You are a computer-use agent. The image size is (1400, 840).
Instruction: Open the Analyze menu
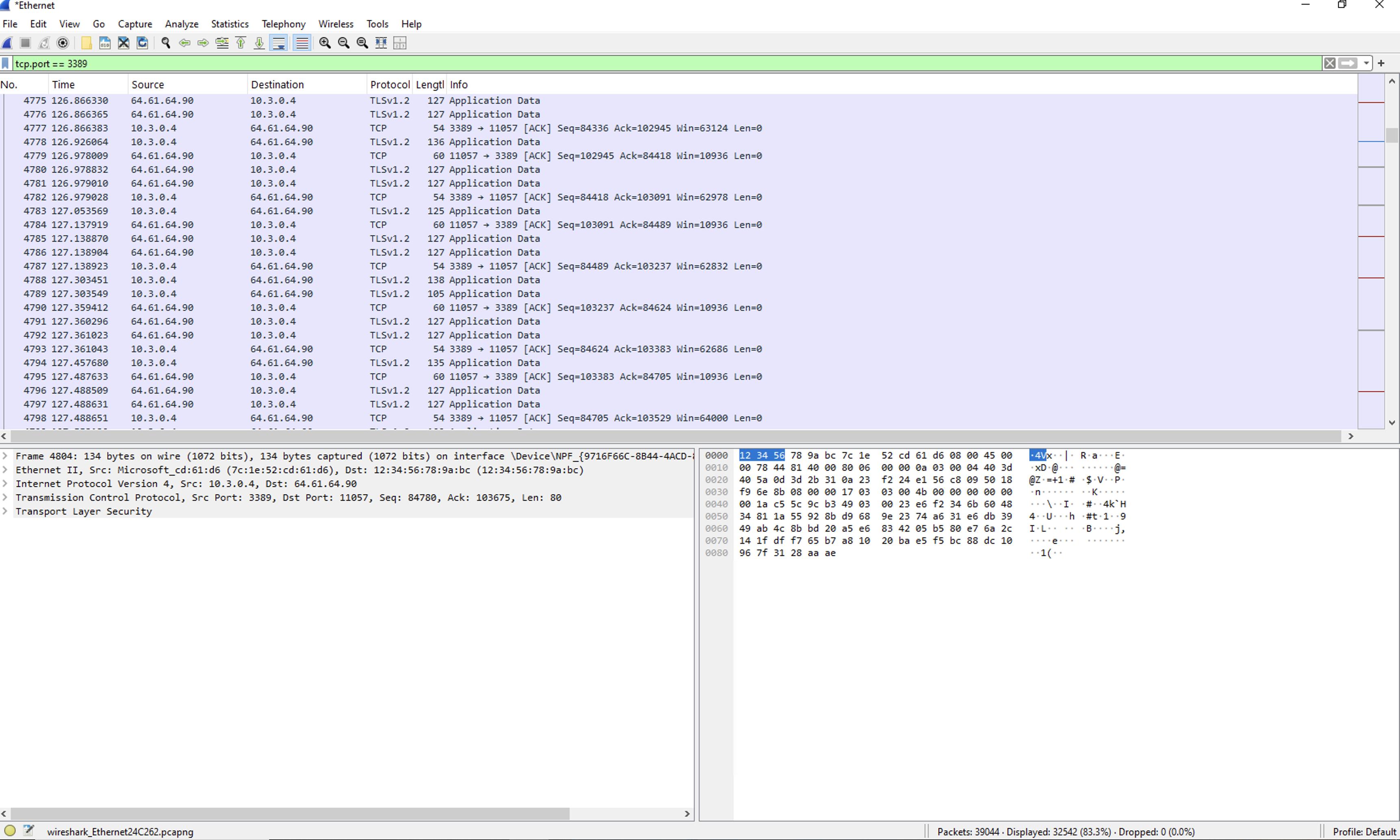click(181, 24)
